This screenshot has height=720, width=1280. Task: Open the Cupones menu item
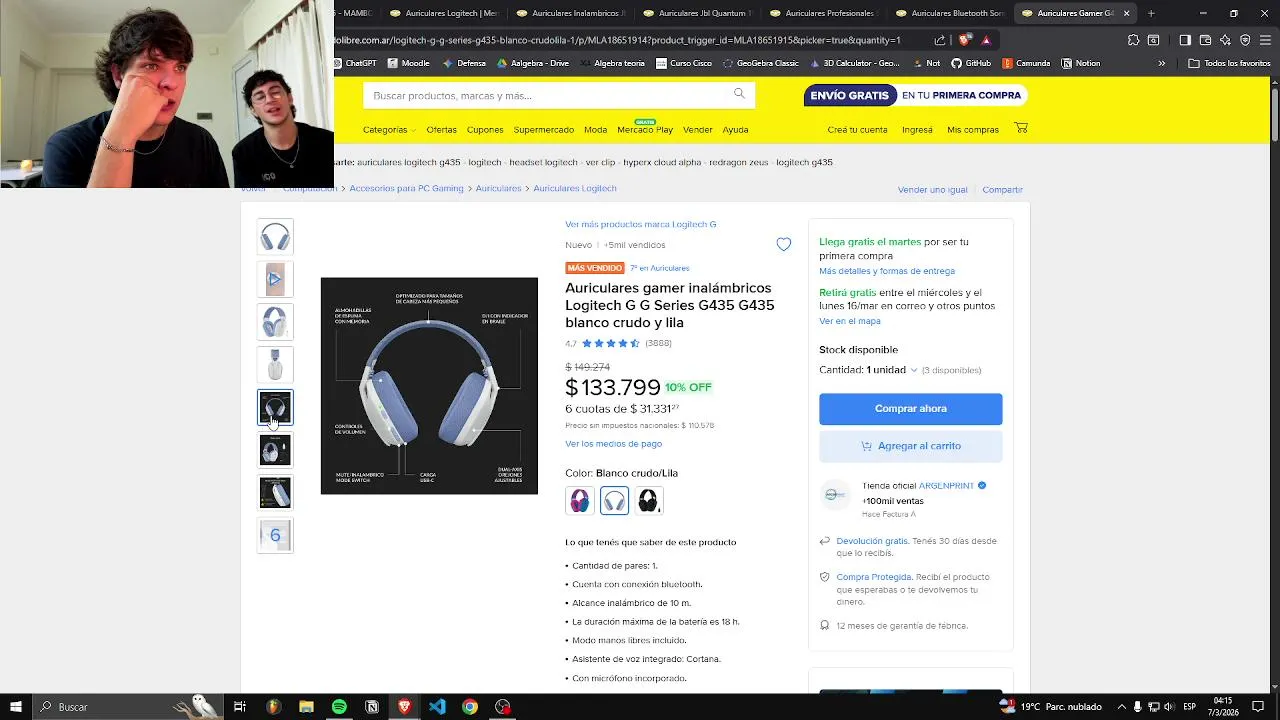click(485, 130)
